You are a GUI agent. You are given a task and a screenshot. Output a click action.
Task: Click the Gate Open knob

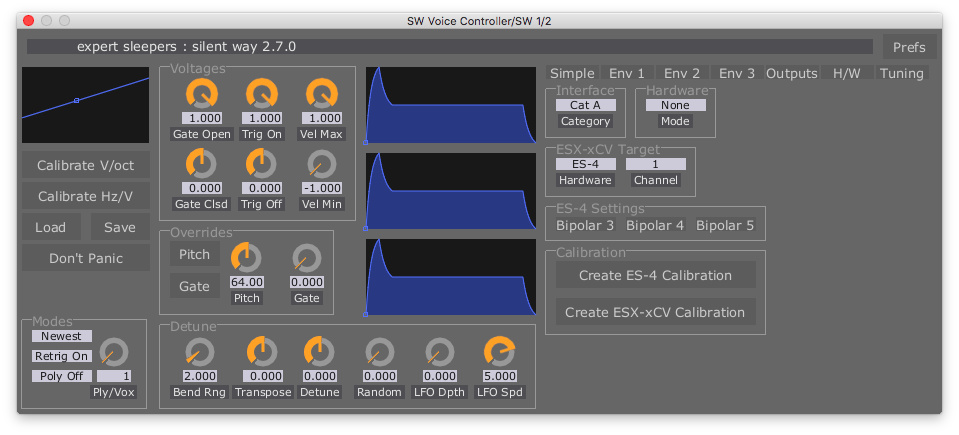pos(201,94)
